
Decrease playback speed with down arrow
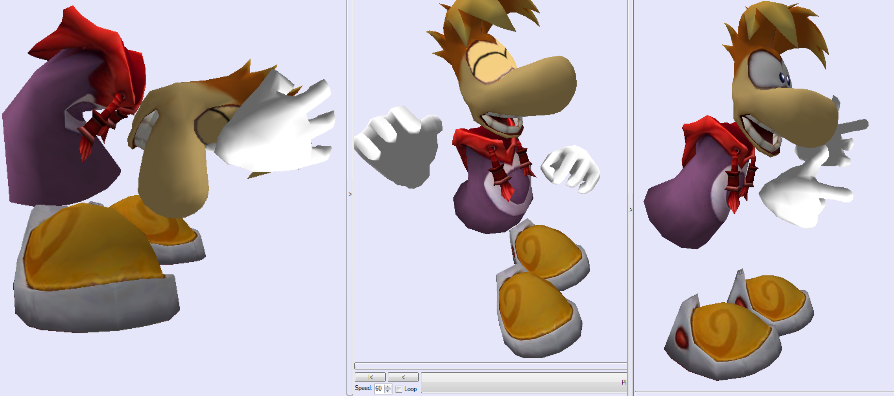click(388, 391)
